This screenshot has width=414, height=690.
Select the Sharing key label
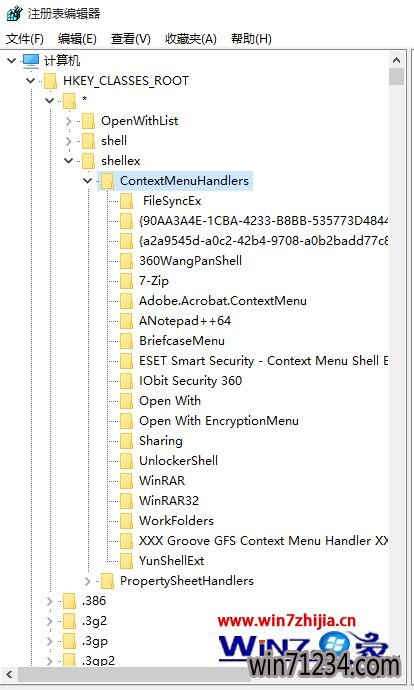[161, 441]
